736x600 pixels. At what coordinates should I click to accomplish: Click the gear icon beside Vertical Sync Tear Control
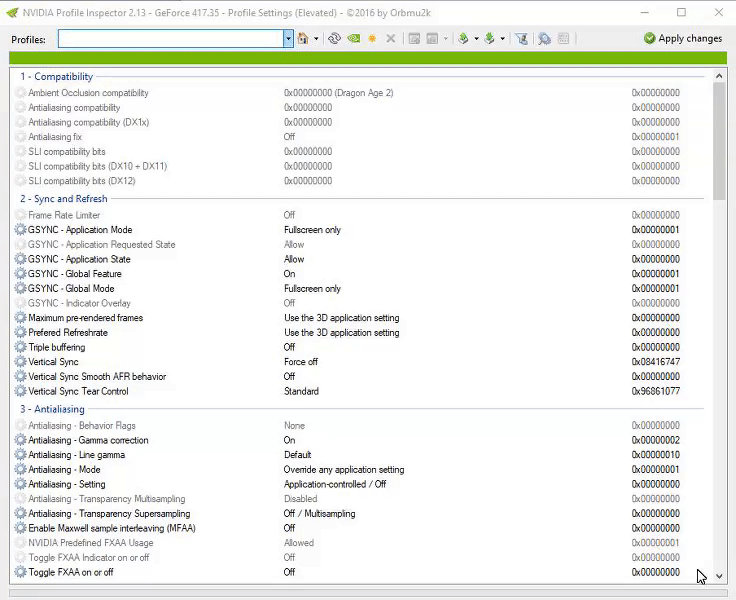pos(20,391)
